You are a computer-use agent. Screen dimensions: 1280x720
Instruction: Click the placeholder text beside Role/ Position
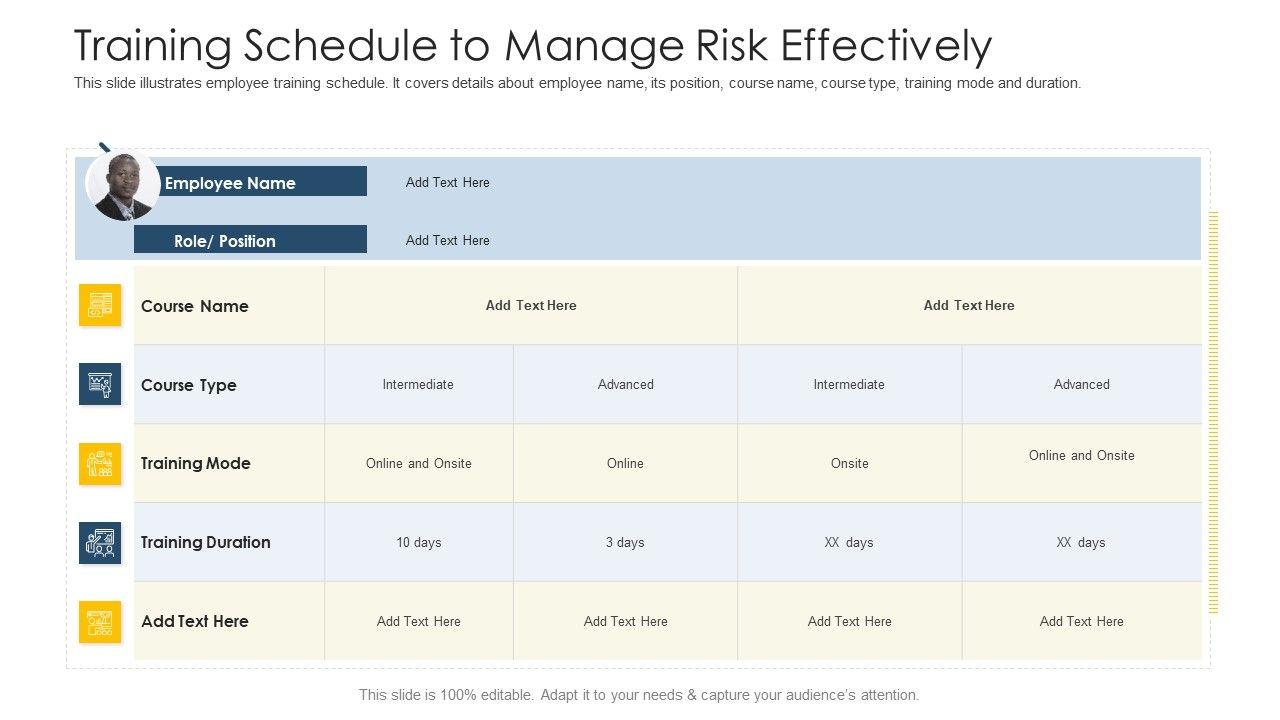447,240
